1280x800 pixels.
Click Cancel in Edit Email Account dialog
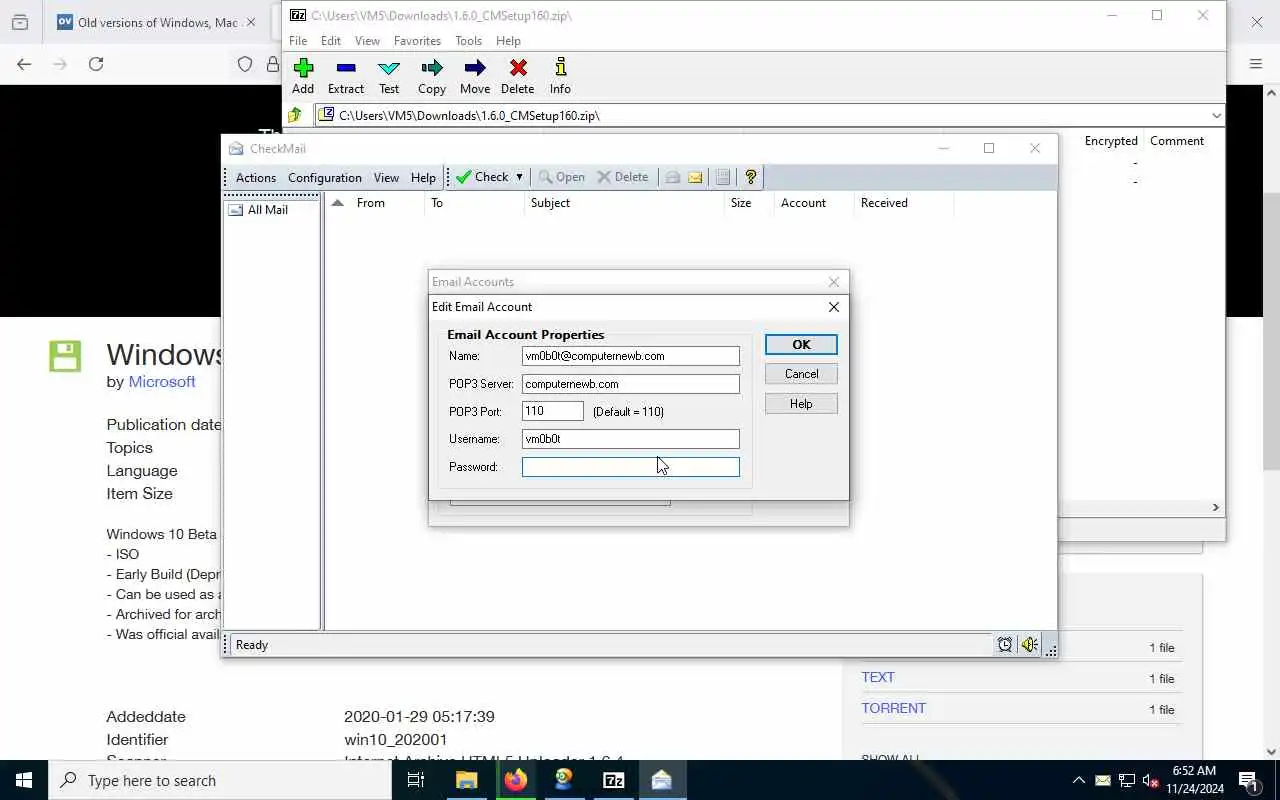coord(801,374)
